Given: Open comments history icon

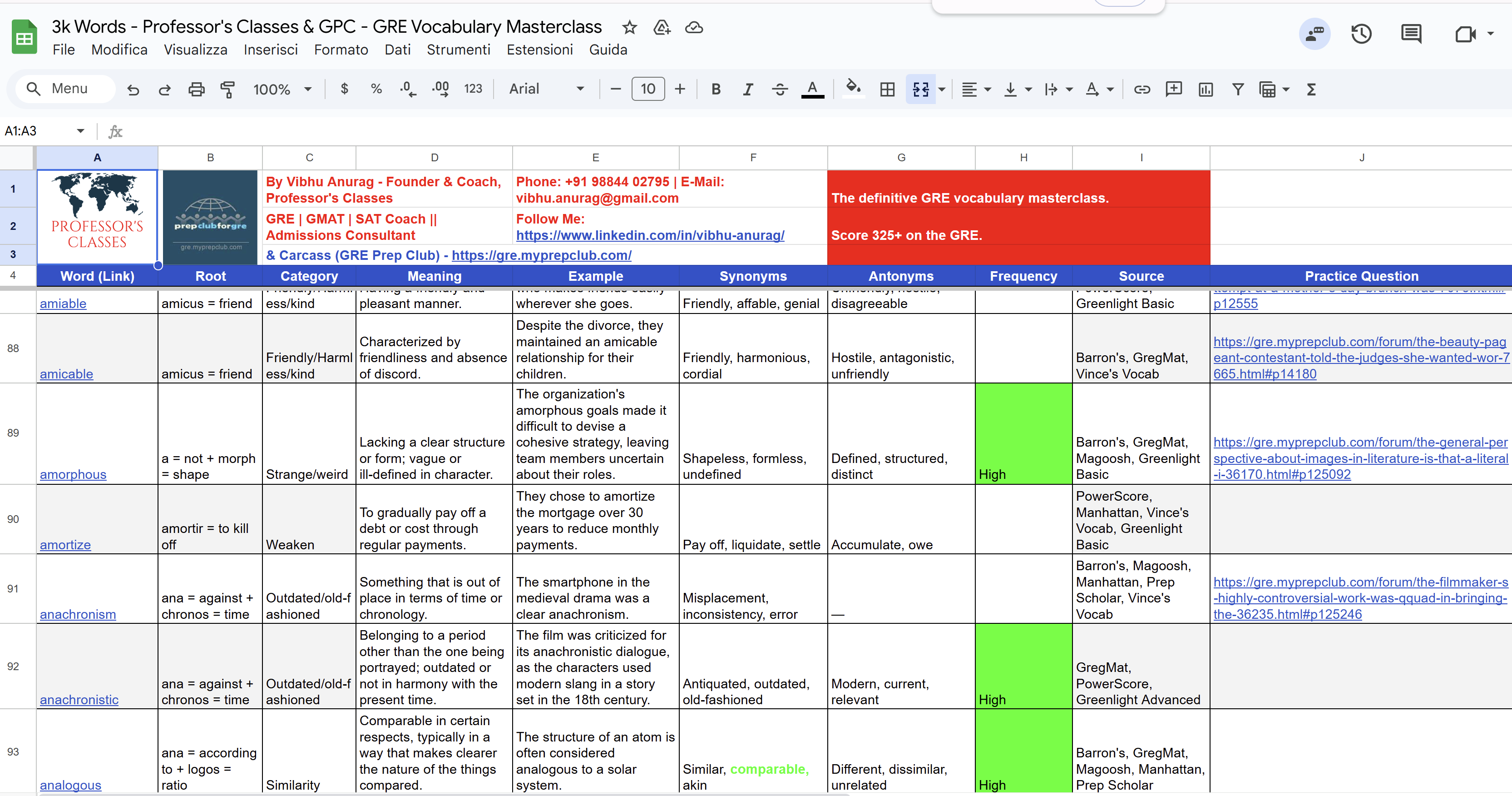Looking at the screenshot, I should (x=1410, y=34).
